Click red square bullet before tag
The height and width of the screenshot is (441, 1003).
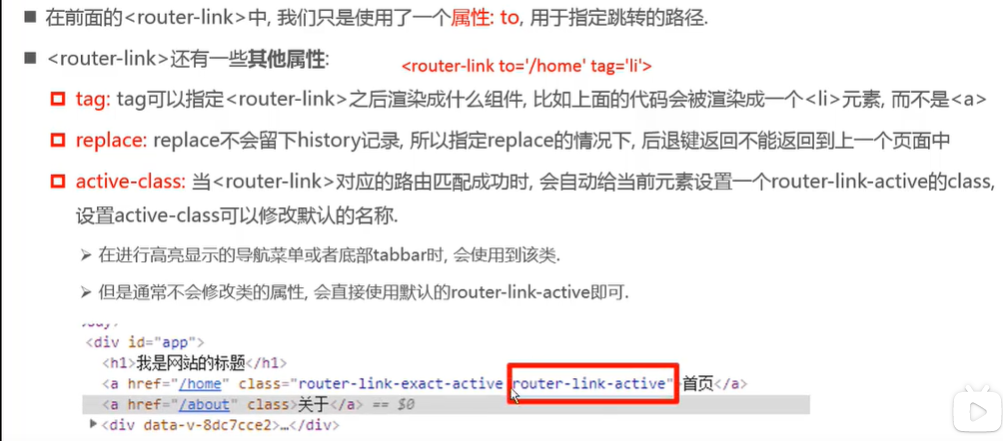pos(58,100)
